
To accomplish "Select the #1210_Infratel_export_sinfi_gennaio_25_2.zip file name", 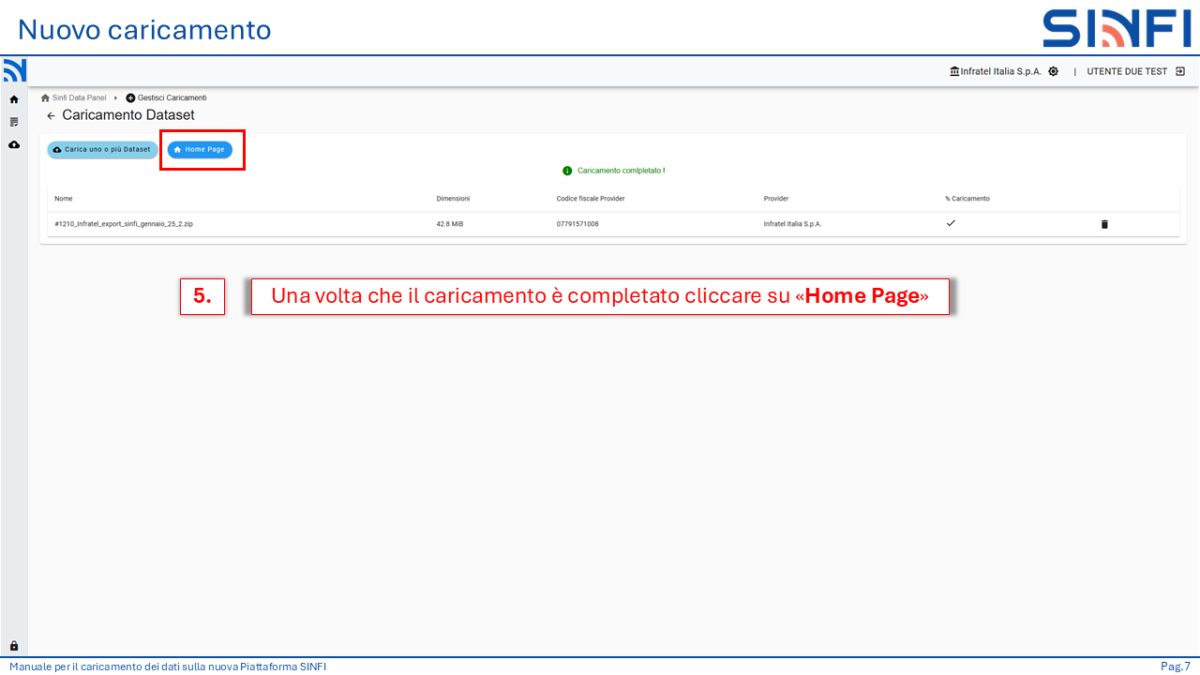I will pos(124,224).
